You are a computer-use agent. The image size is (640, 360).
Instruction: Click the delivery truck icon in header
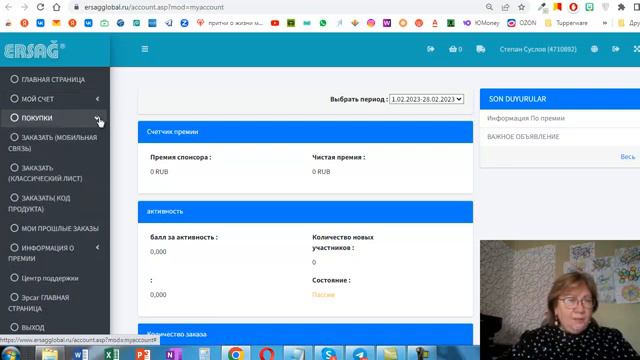[x=480, y=49]
